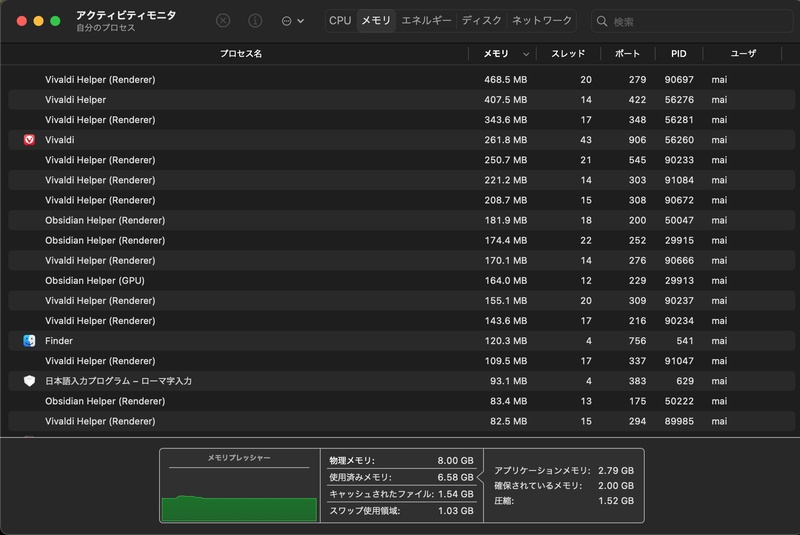The width and height of the screenshot is (800, 535).
Task: Click the magnifier icon in search field
Action: point(602,21)
